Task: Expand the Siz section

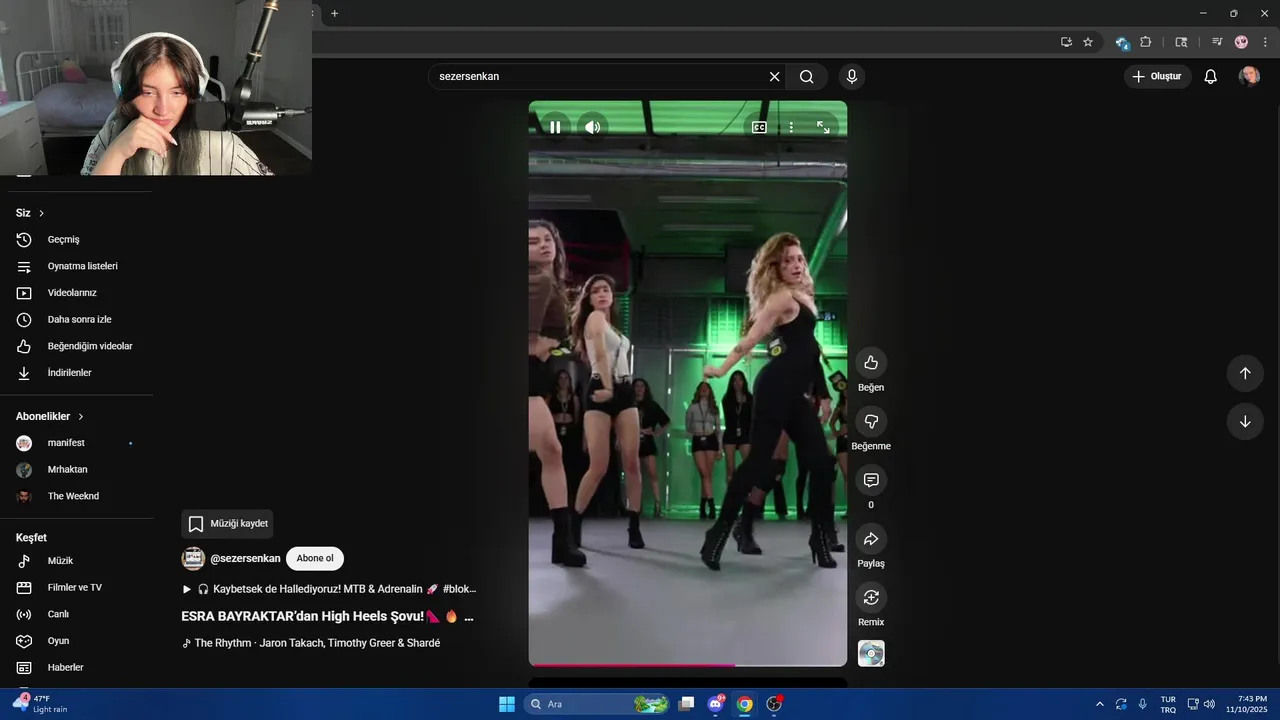Action: 30,213
